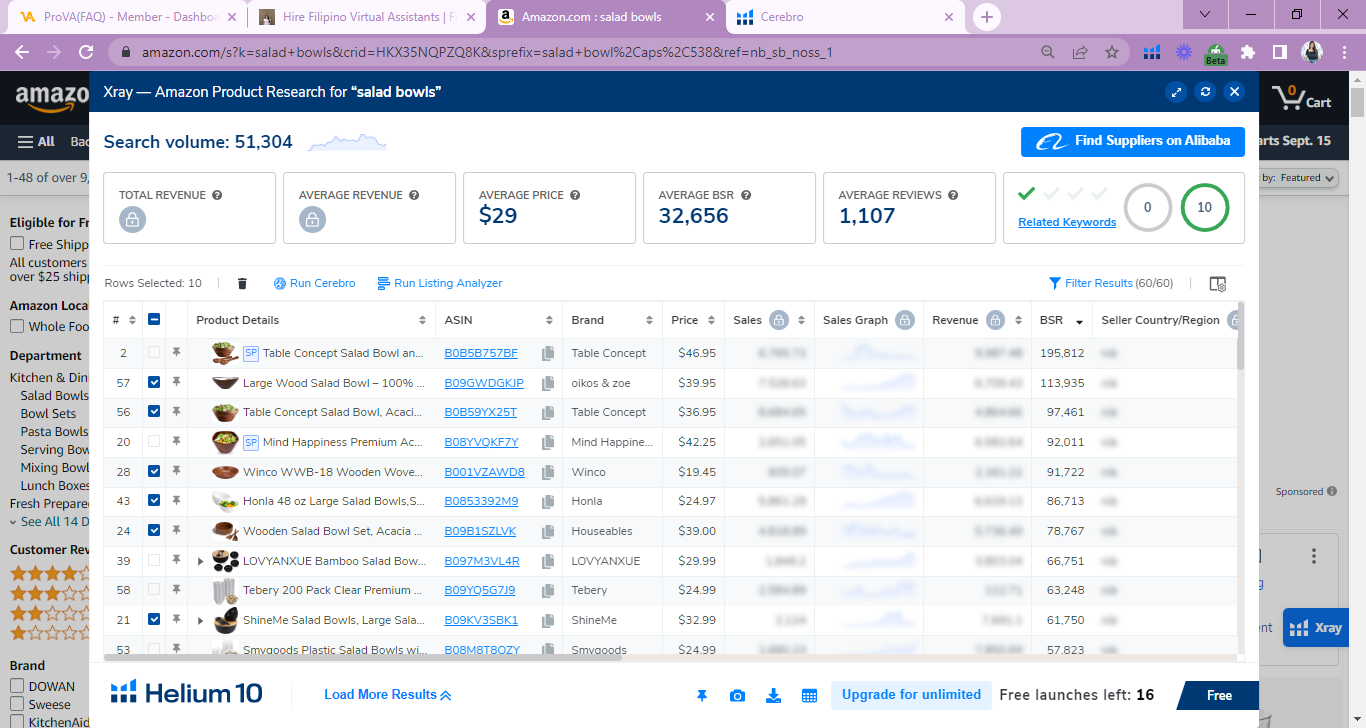Click Run Listing Analyzer
The height and width of the screenshot is (728, 1366).
(x=440, y=284)
